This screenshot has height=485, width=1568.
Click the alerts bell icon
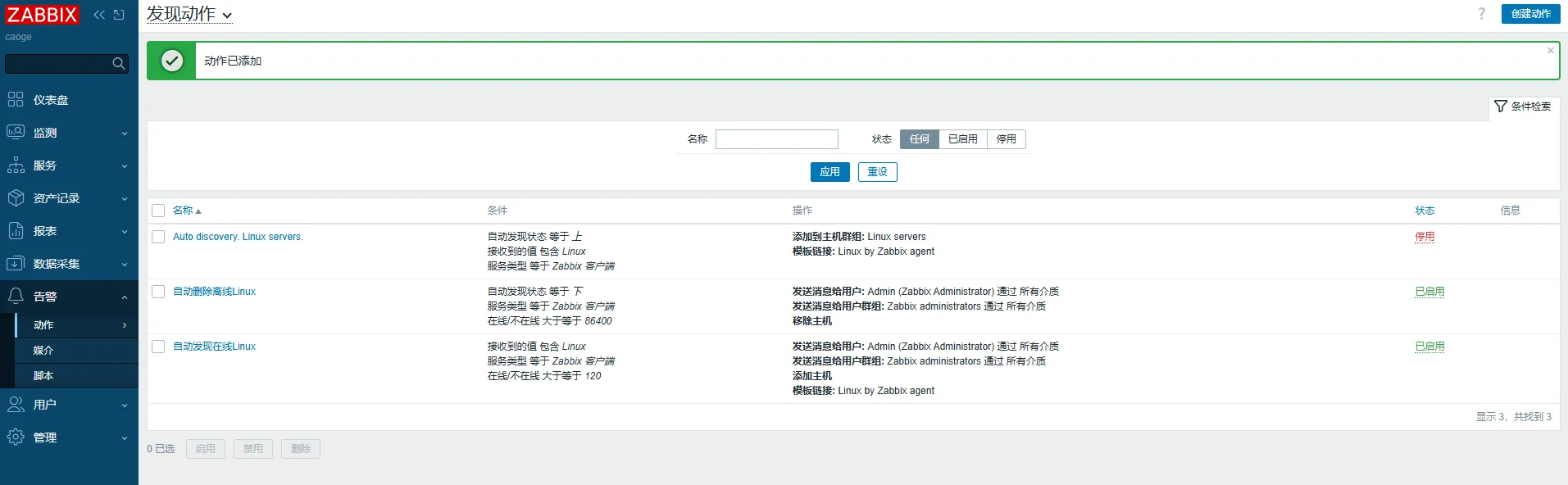pos(16,296)
